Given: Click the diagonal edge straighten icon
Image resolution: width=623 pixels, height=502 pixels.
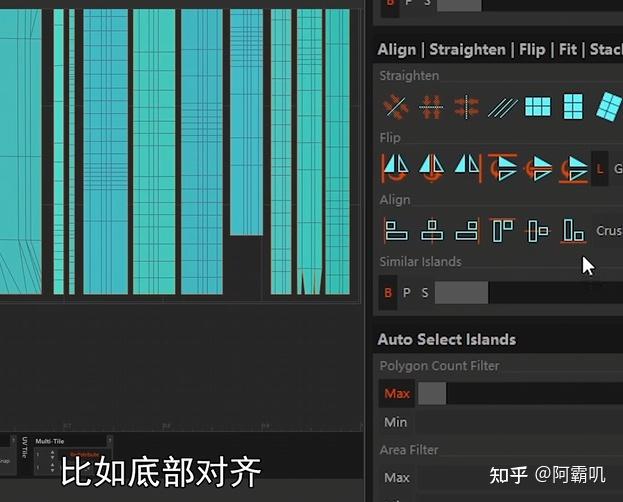Looking at the screenshot, I should click(396, 107).
